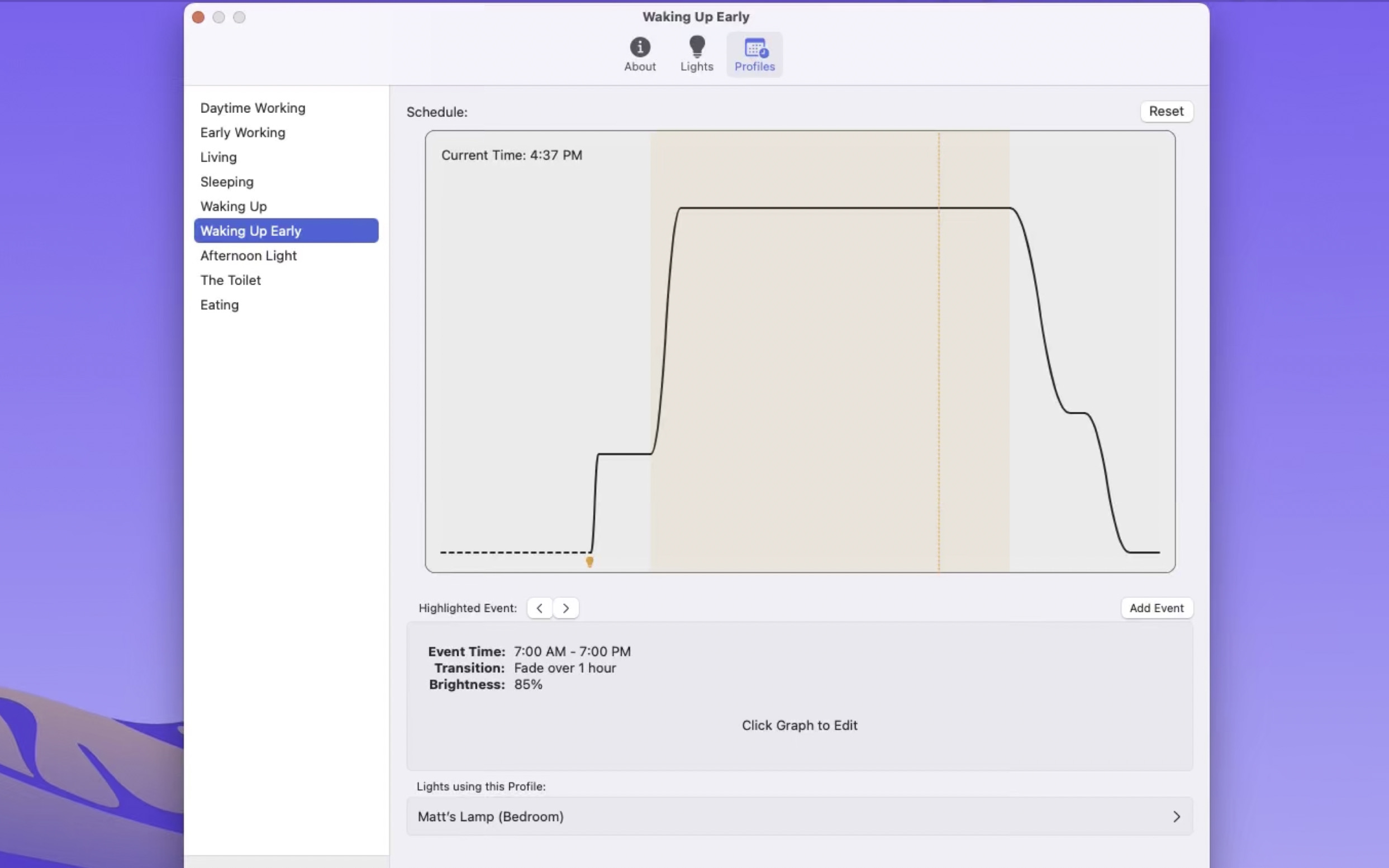Choose the Early Working profile
Viewport: 1389px width, 868px height.
[242, 132]
